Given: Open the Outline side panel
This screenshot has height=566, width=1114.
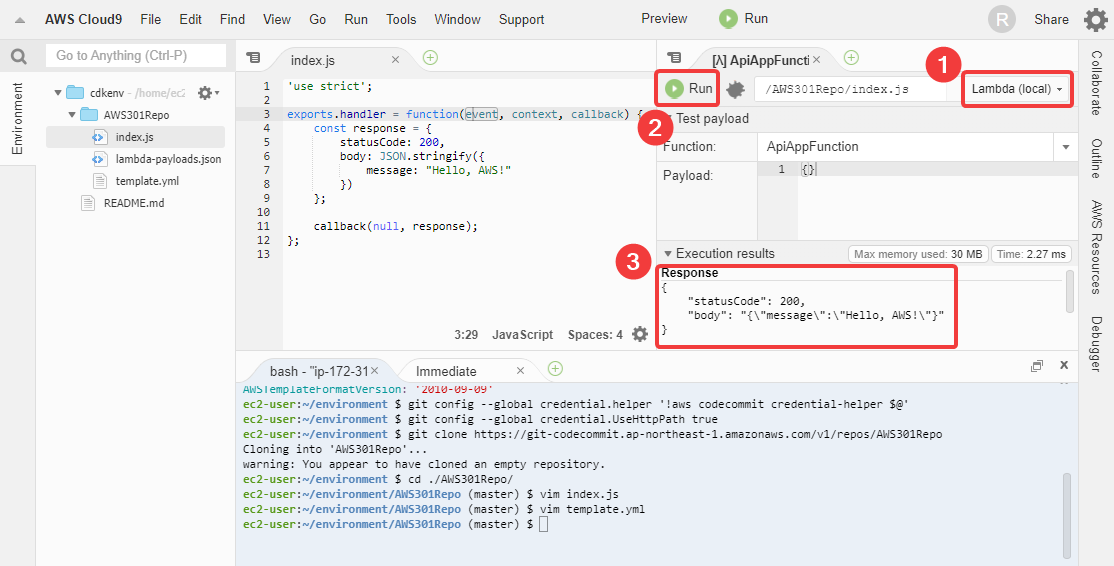Looking at the screenshot, I should point(1096,158).
